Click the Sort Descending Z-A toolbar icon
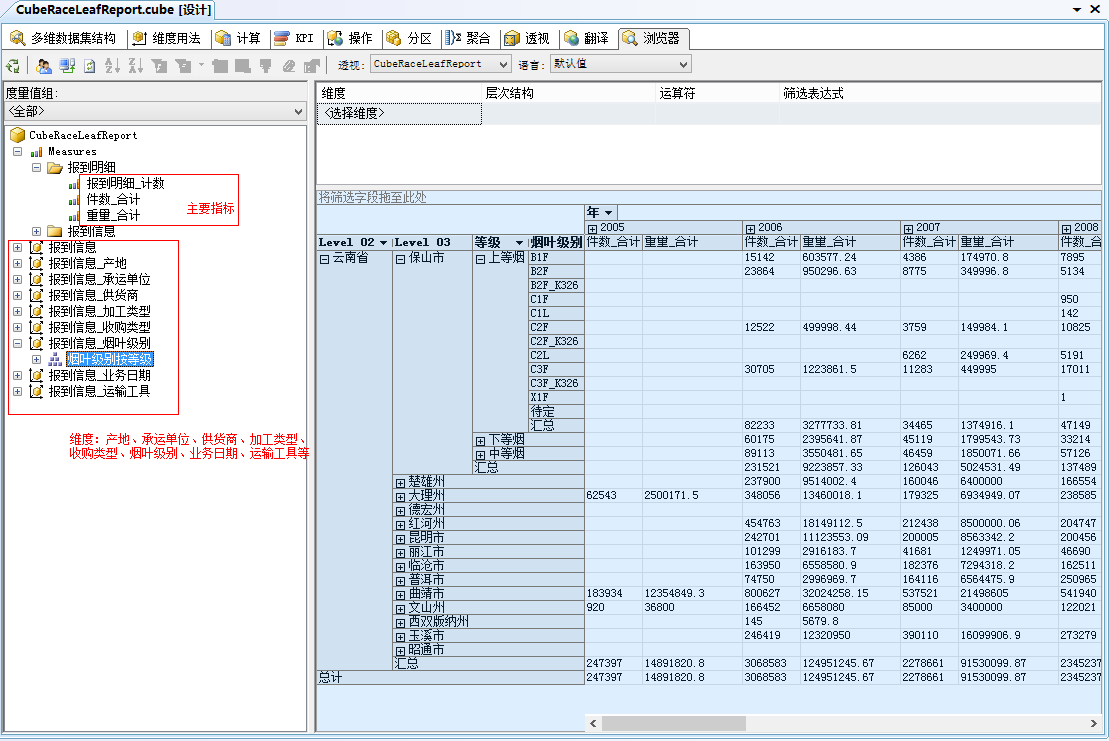Screen dimensions: 1109x741 coord(135,65)
